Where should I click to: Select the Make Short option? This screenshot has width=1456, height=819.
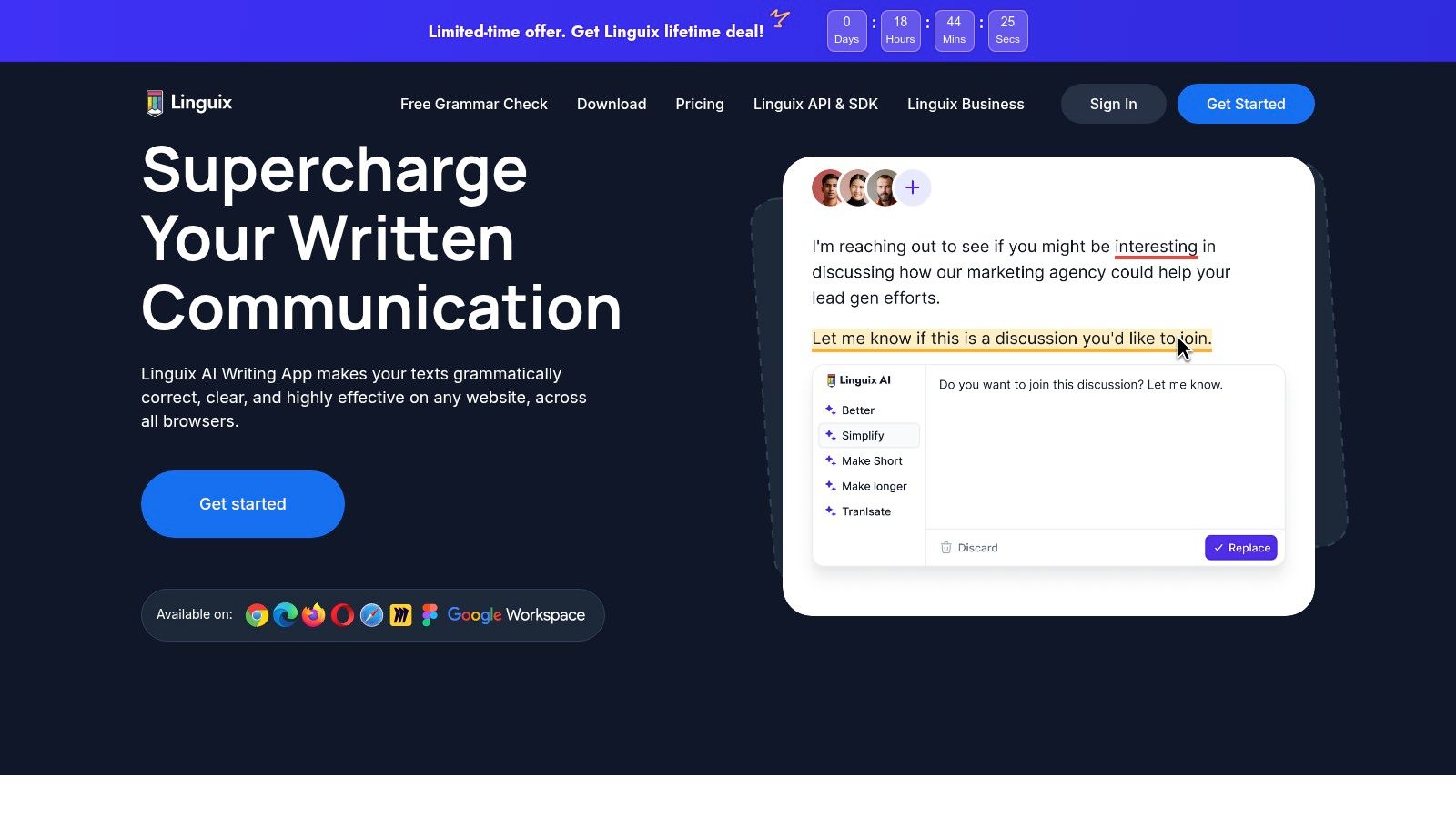point(869,461)
